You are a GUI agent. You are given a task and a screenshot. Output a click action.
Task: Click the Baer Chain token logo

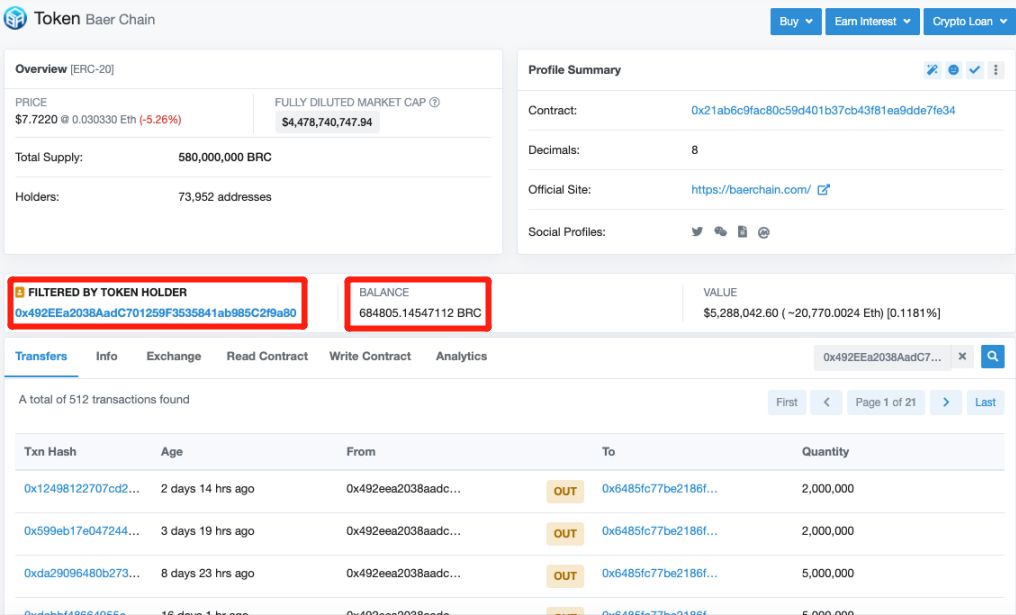[15, 18]
